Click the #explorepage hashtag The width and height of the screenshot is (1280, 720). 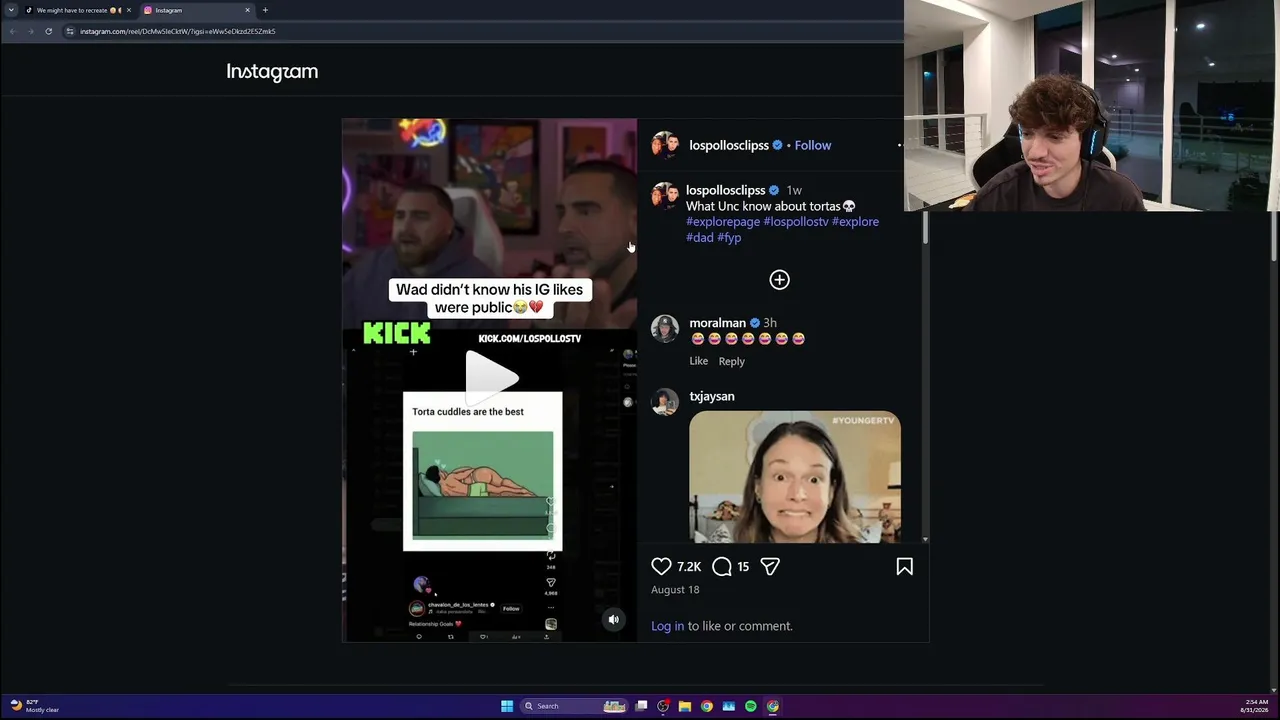coord(723,222)
